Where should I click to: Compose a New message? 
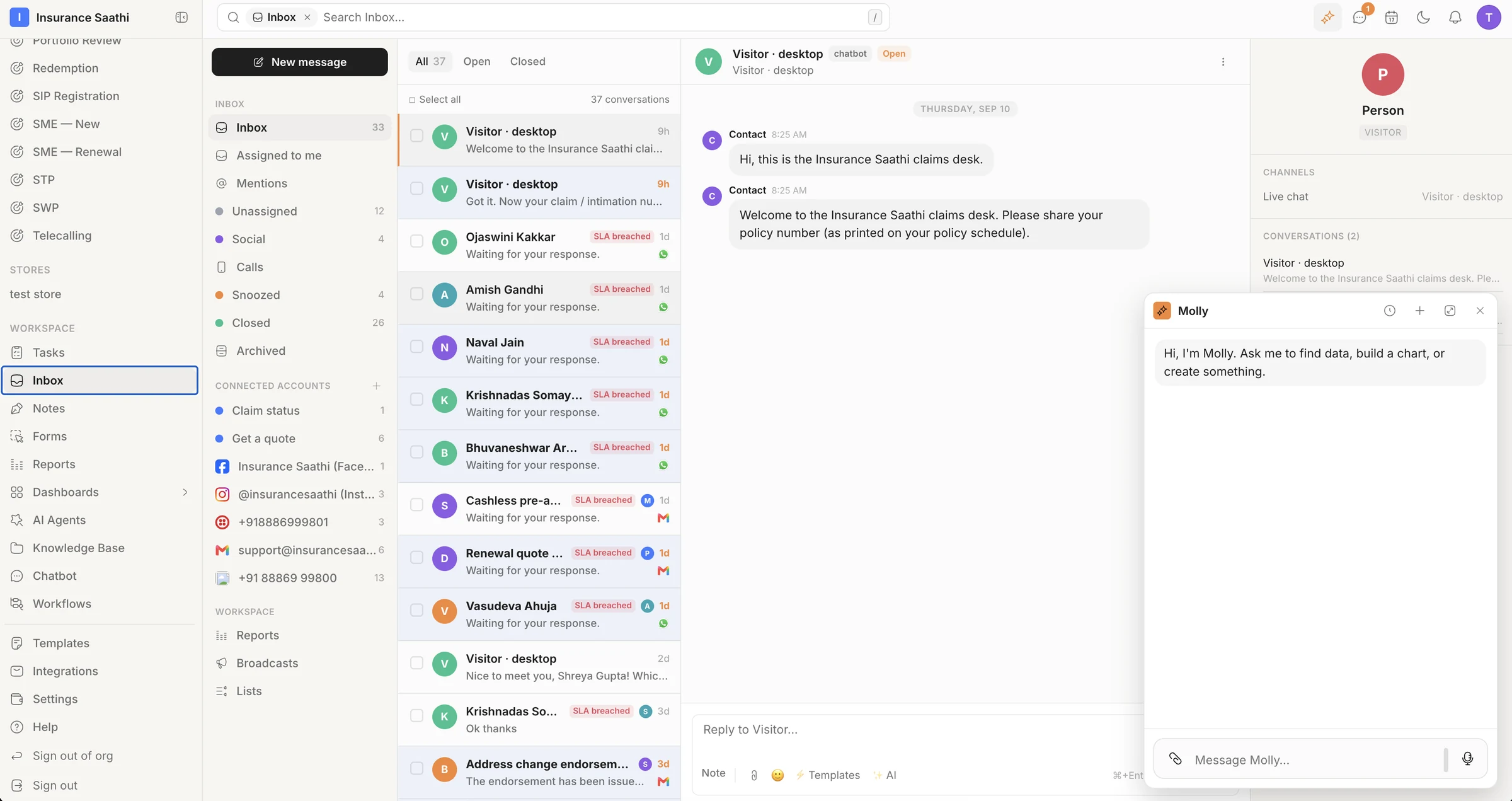[x=300, y=62]
